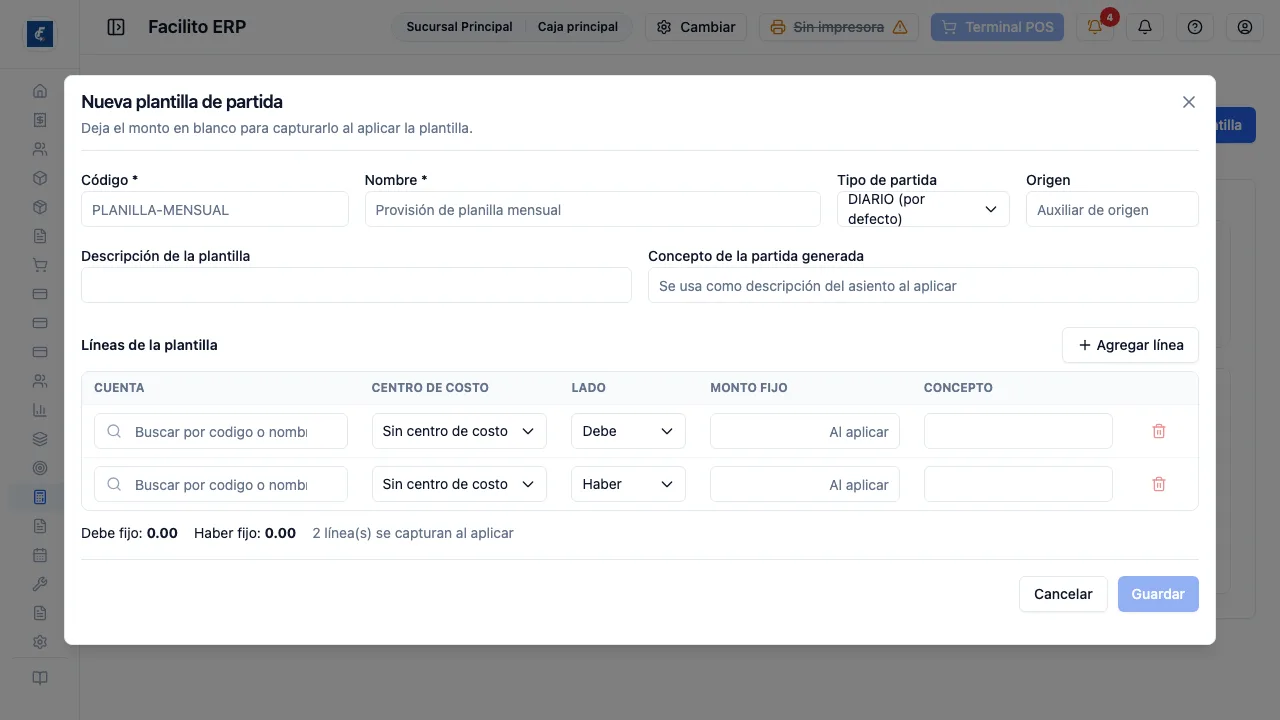Open the users icon just above the bar chart icon
Screen dimensions: 1280x720
click(40, 381)
